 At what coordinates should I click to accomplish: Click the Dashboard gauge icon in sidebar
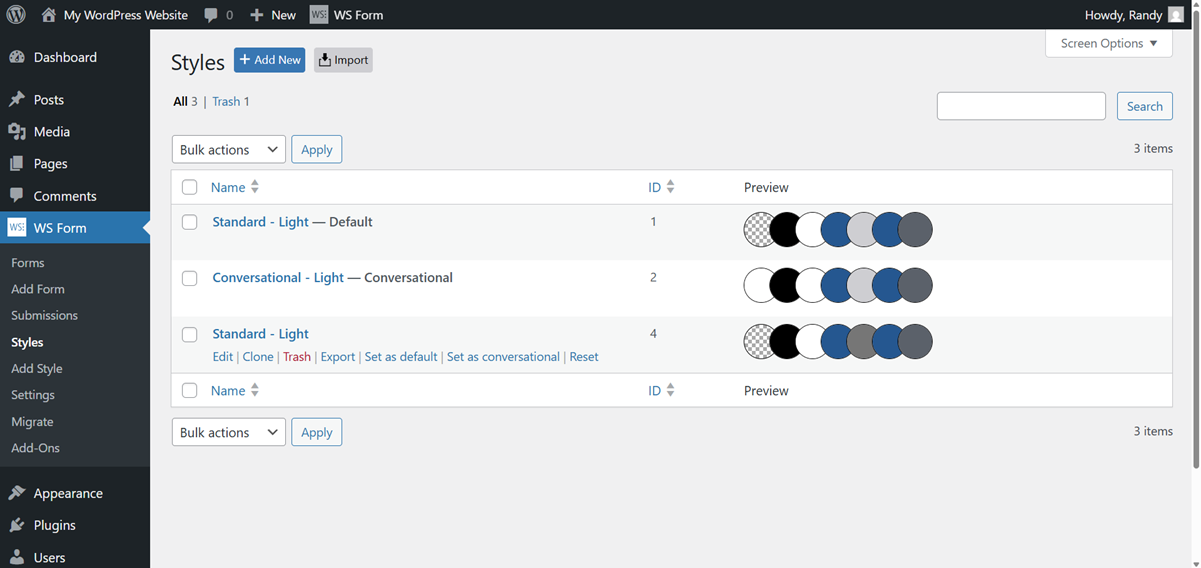pyautogui.click(x=17, y=58)
